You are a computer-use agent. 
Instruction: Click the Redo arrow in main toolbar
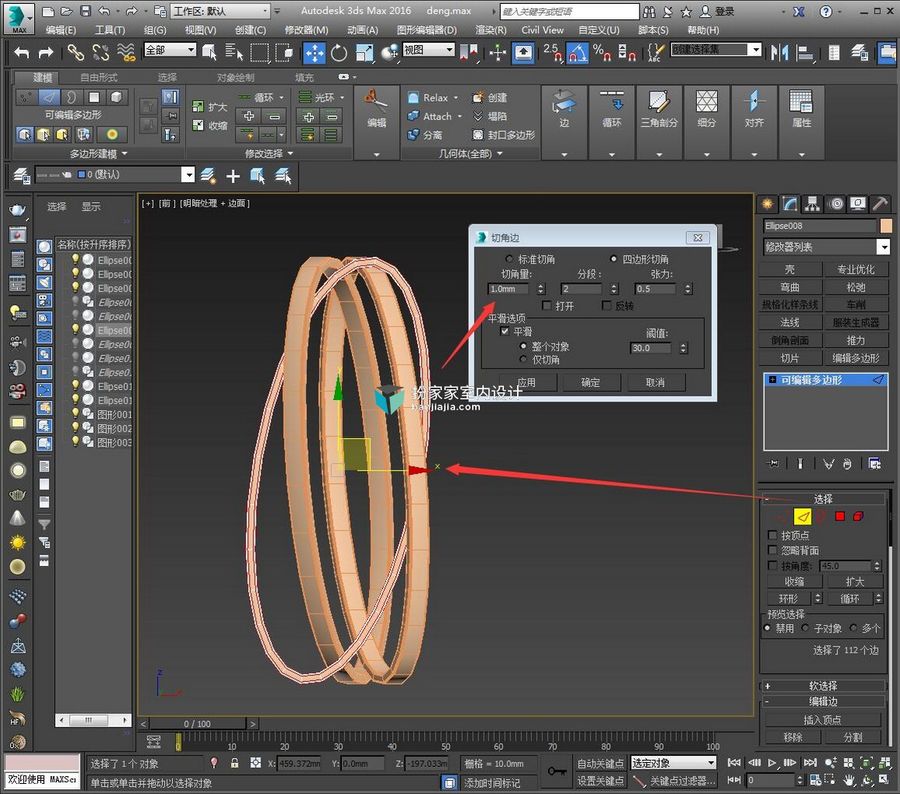tap(46, 53)
